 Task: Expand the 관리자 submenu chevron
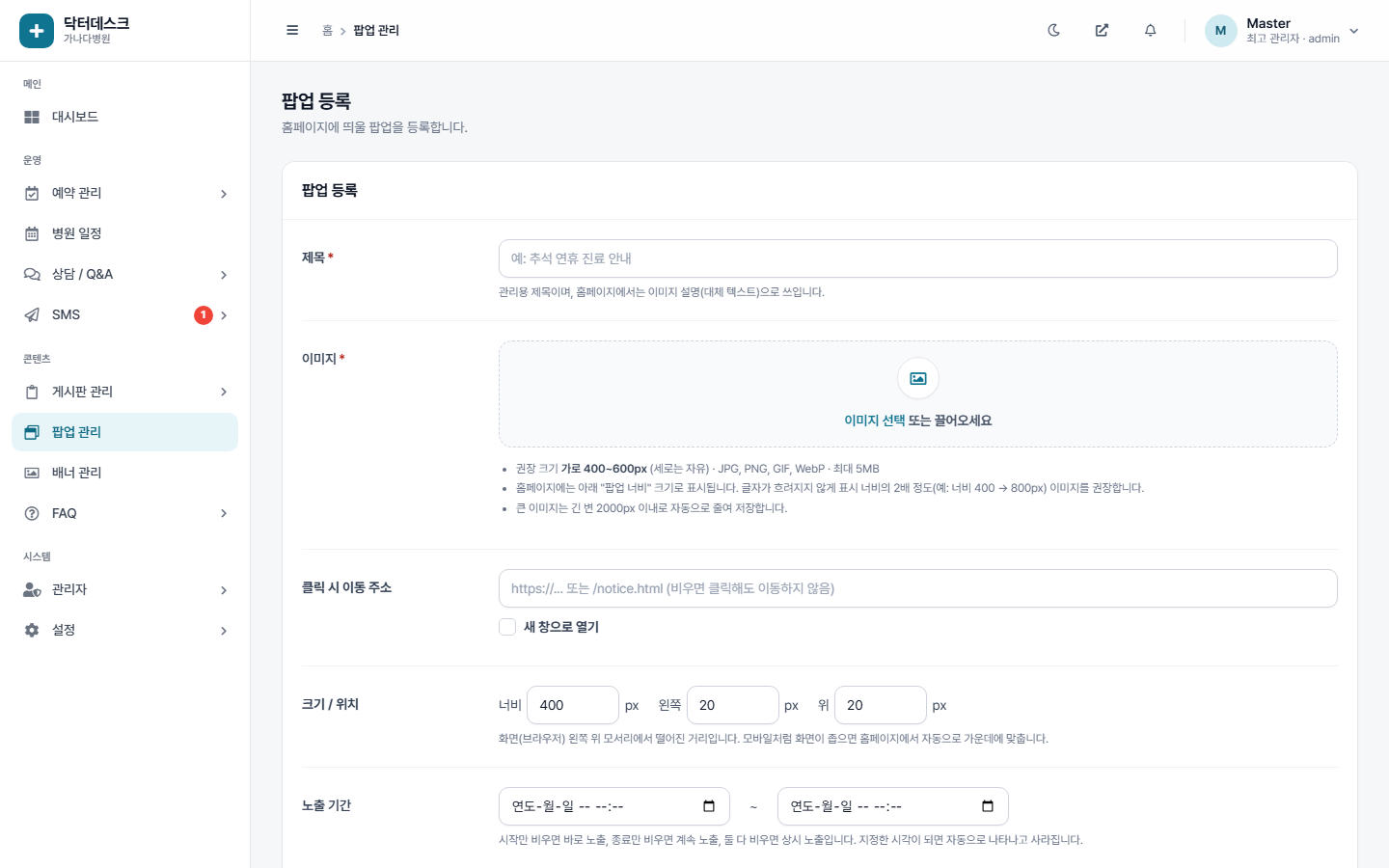224,590
